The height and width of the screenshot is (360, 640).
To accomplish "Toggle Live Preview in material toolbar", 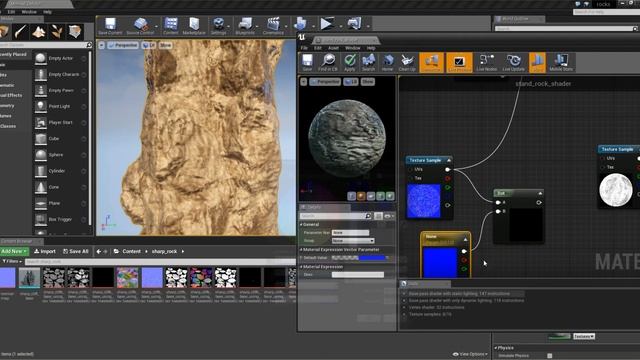I will click(459, 62).
